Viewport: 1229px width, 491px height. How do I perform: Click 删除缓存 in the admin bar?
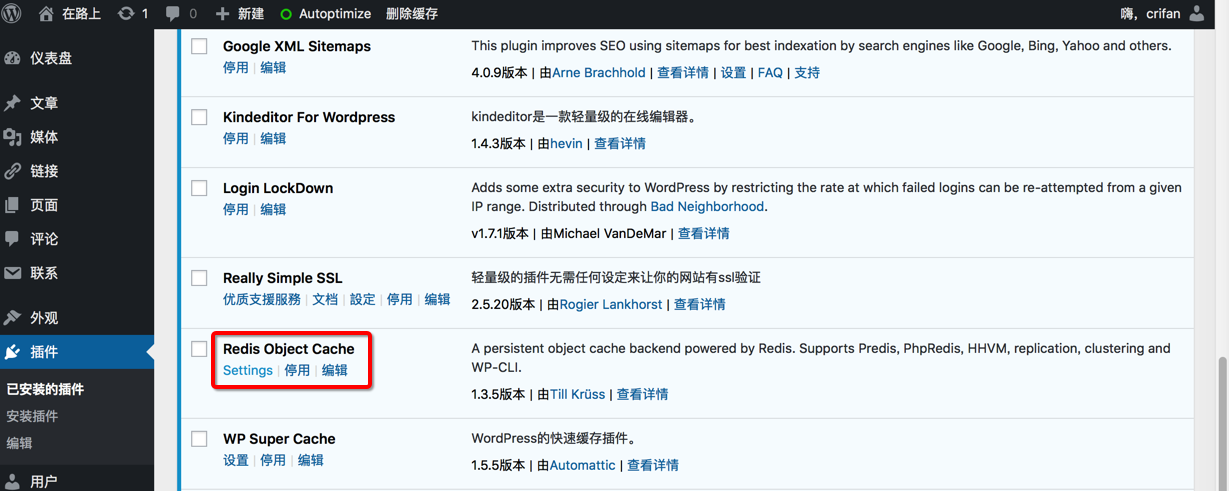coord(412,14)
